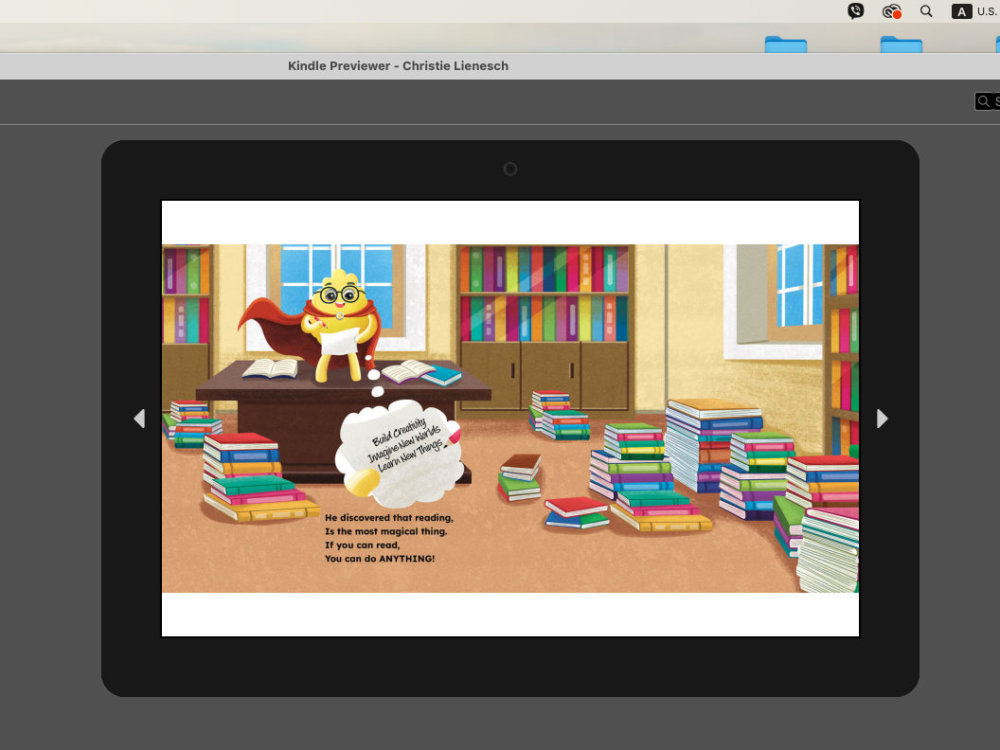Advance to next page with right arrow
The height and width of the screenshot is (750, 1000).
coord(882,418)
